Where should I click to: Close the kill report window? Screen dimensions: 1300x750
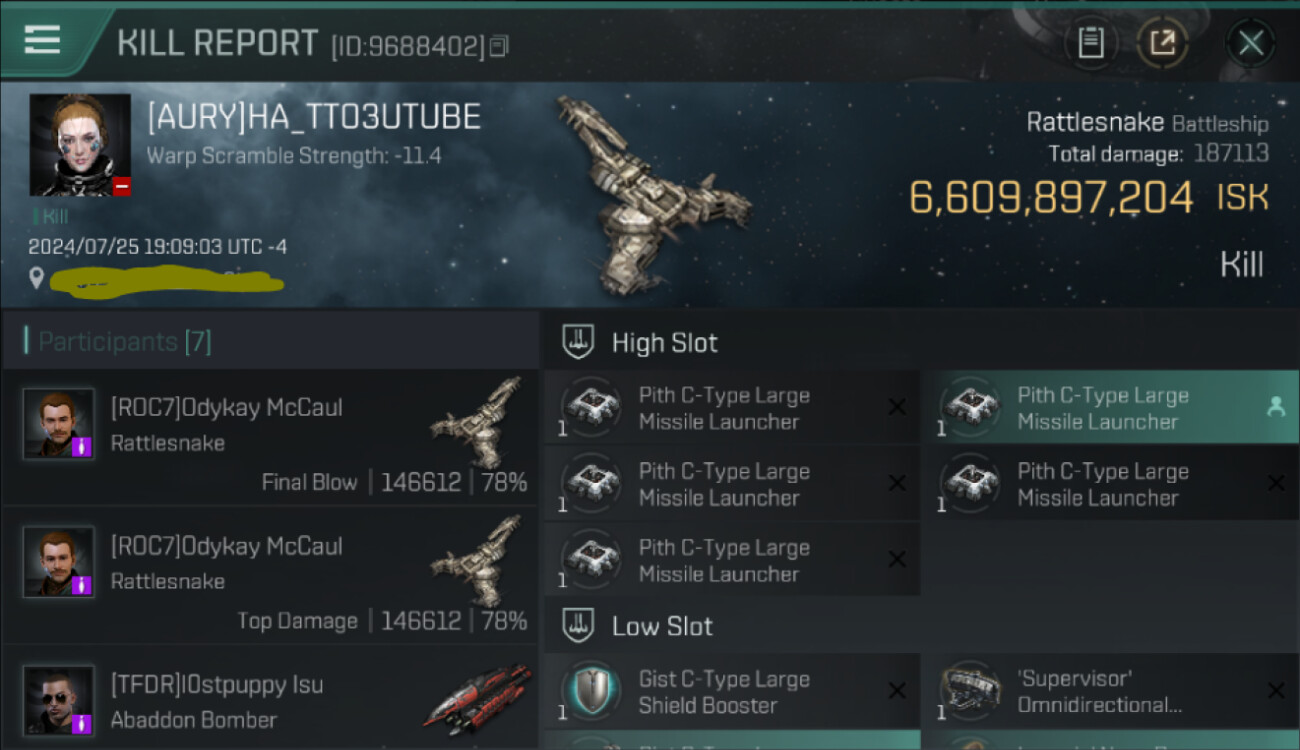[1251, 43]
